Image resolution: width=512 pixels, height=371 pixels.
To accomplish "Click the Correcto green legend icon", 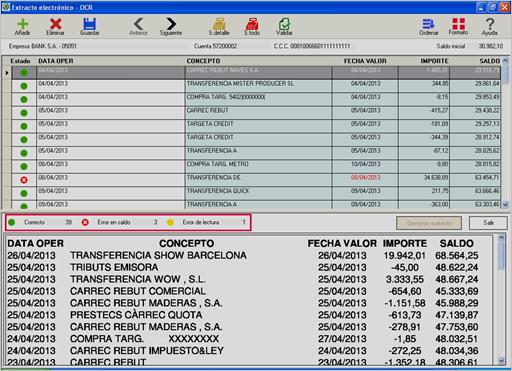I will click(x=12, y=222).
